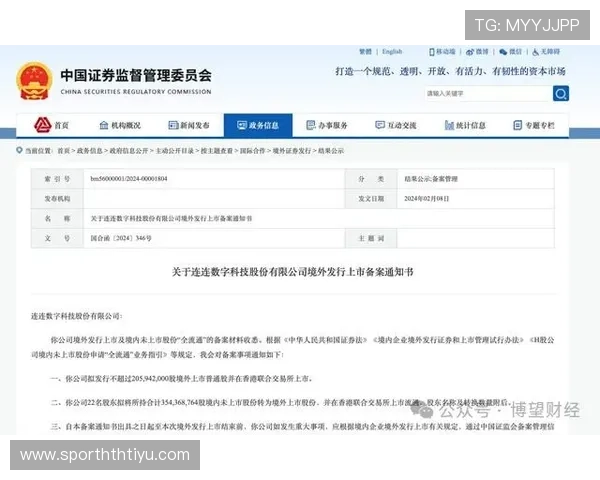Click the blue search magnifier button

pos(561,93)
